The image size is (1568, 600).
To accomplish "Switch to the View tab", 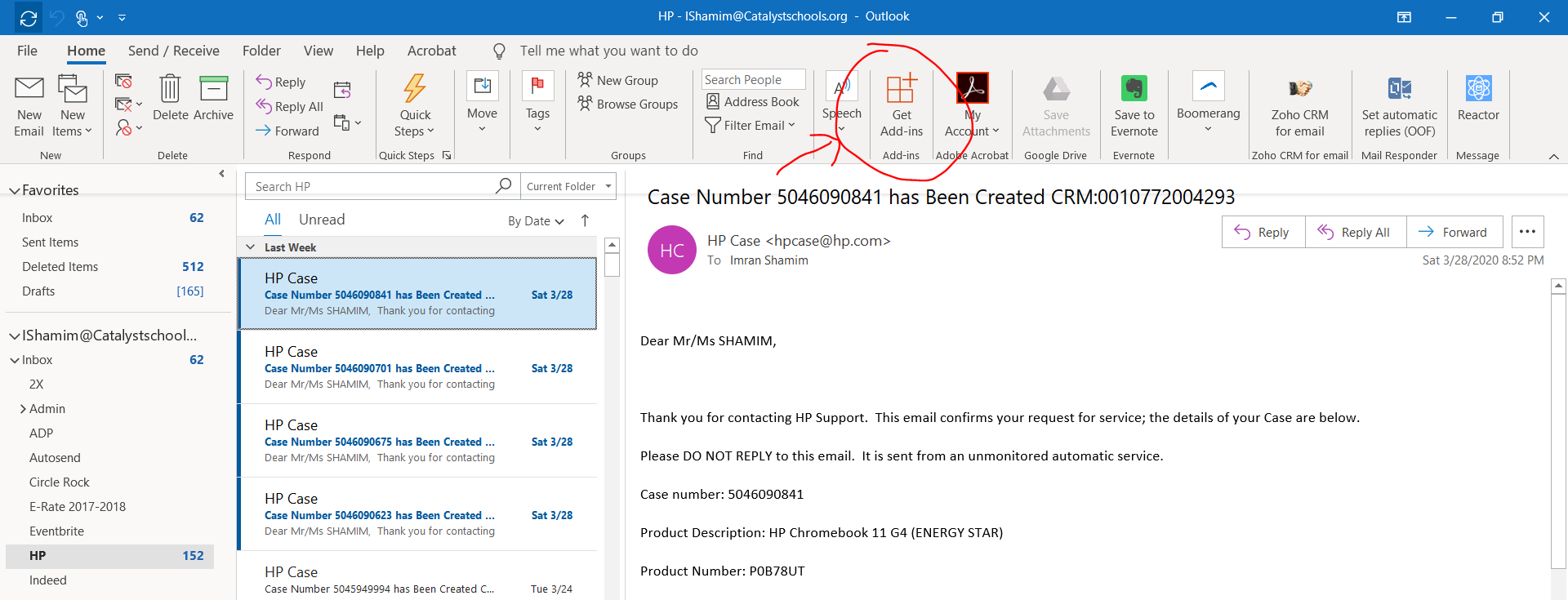I will coord(318,51).
